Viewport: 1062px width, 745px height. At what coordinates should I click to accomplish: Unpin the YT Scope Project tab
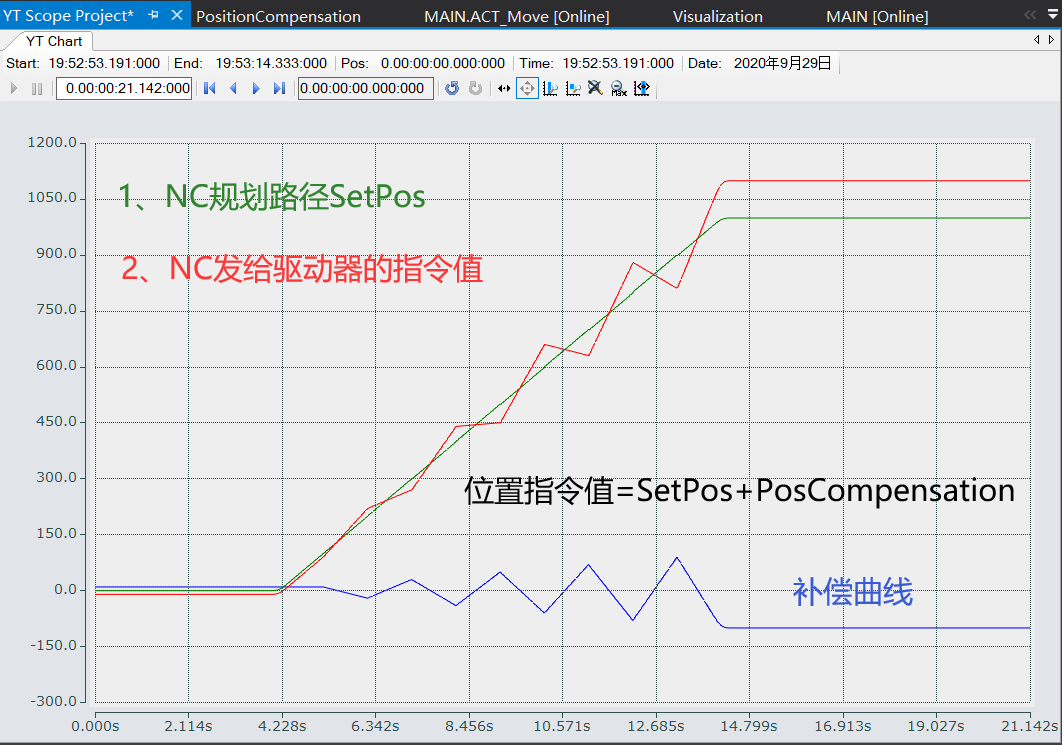(153, 15)
